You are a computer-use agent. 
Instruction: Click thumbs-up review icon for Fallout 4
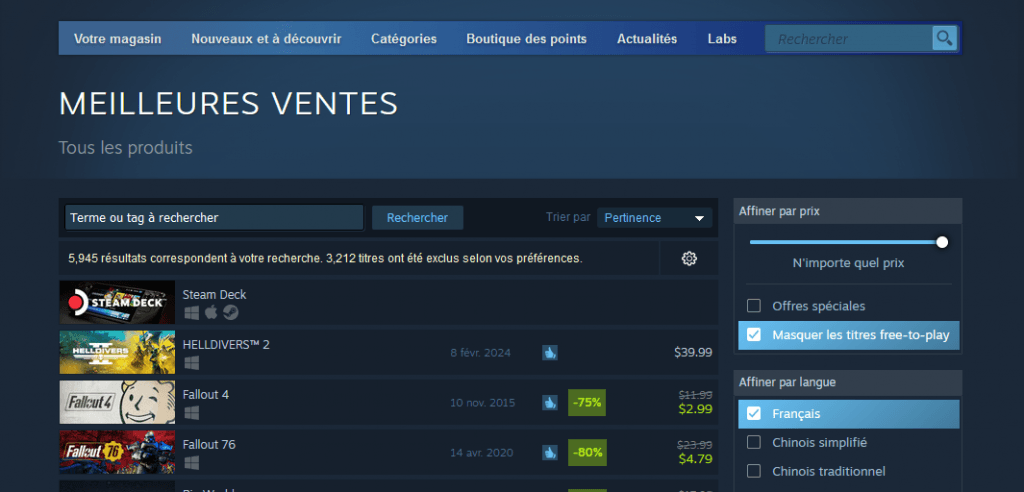pos(550,402)
